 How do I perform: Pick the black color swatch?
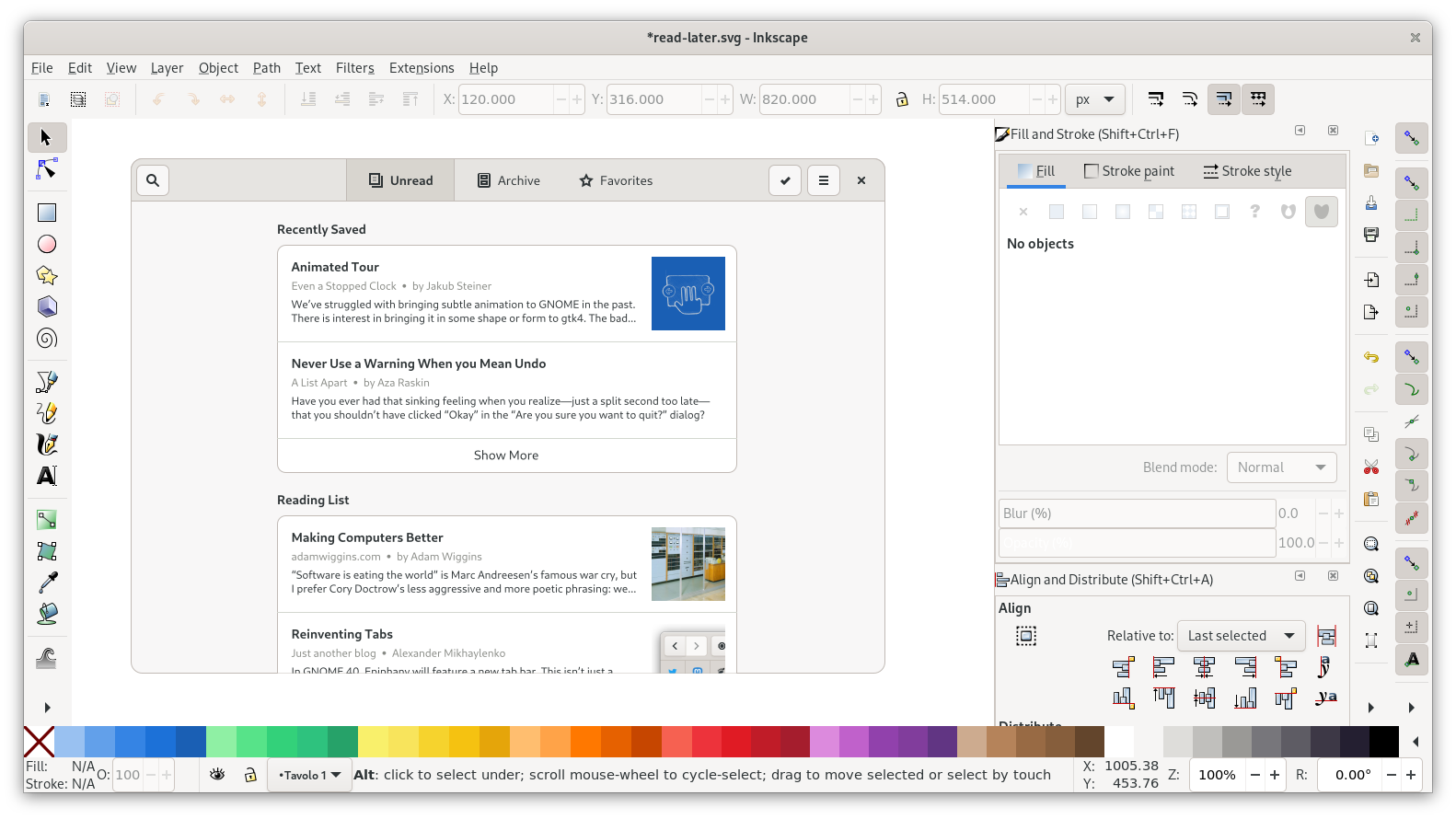(x=1384, y=742)
